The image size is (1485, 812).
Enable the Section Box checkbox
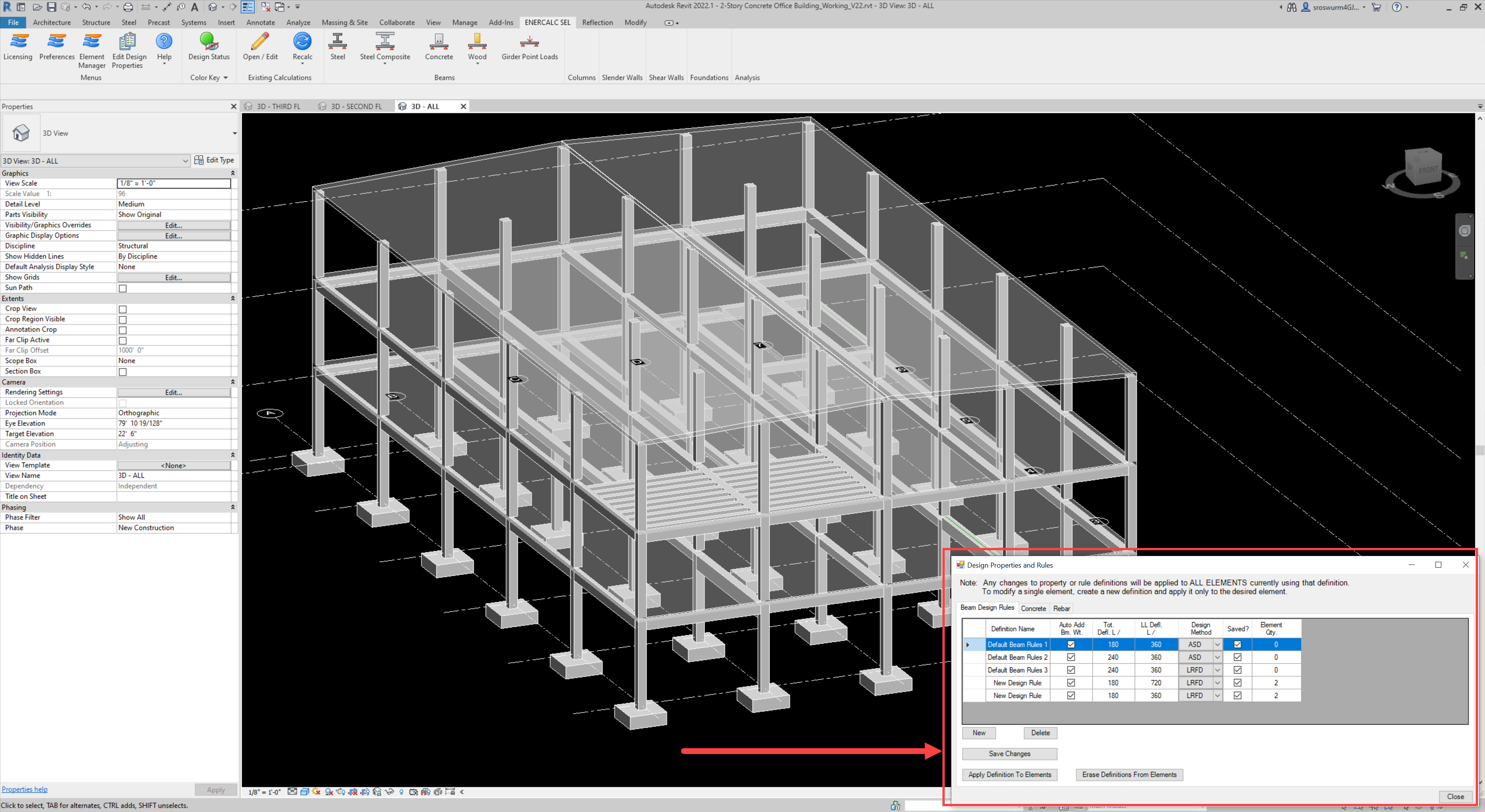point(123,372)
